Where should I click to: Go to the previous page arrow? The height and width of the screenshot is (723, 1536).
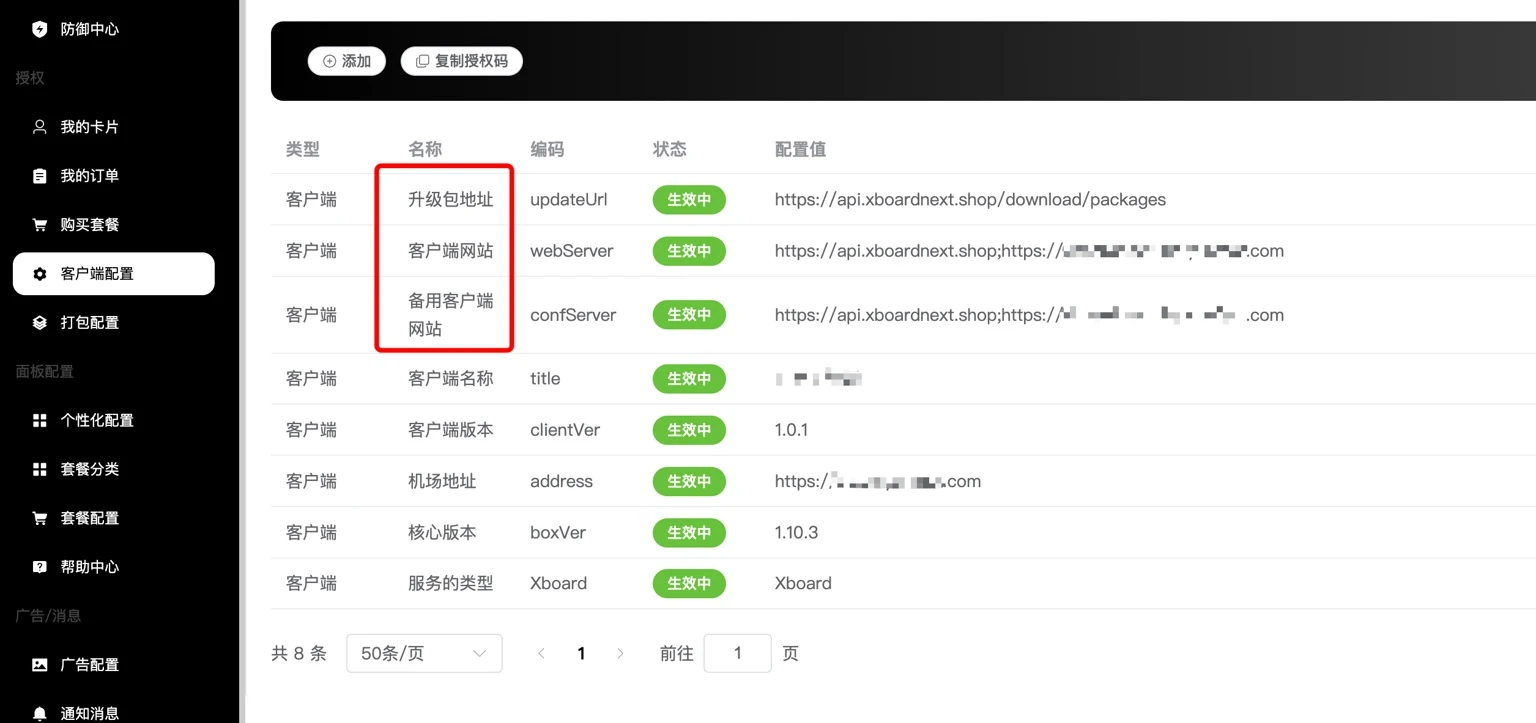(x=541, y=653)
